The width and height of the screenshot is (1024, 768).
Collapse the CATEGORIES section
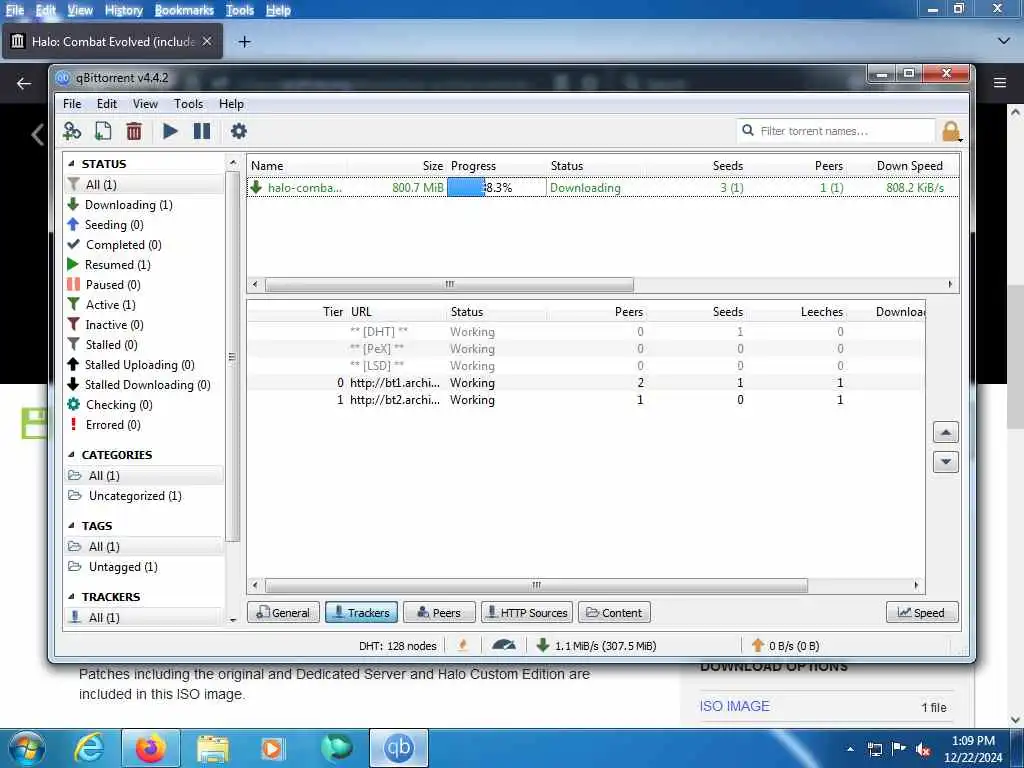point(71,455)
